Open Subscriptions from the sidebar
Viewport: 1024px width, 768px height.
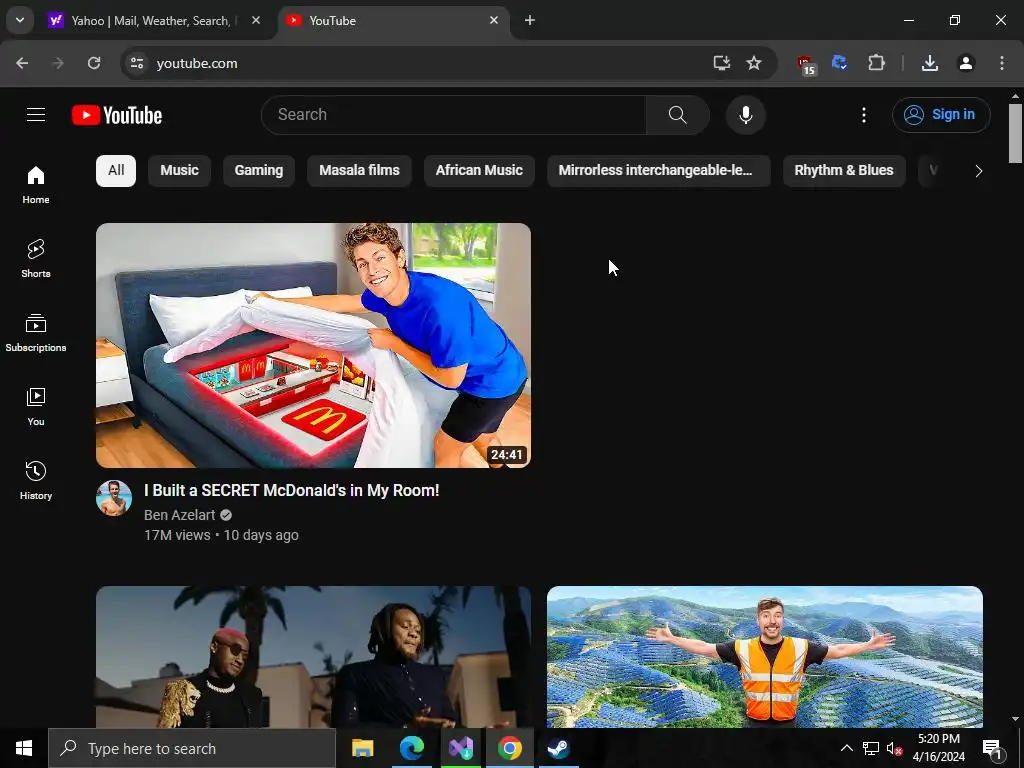[36, 332]
